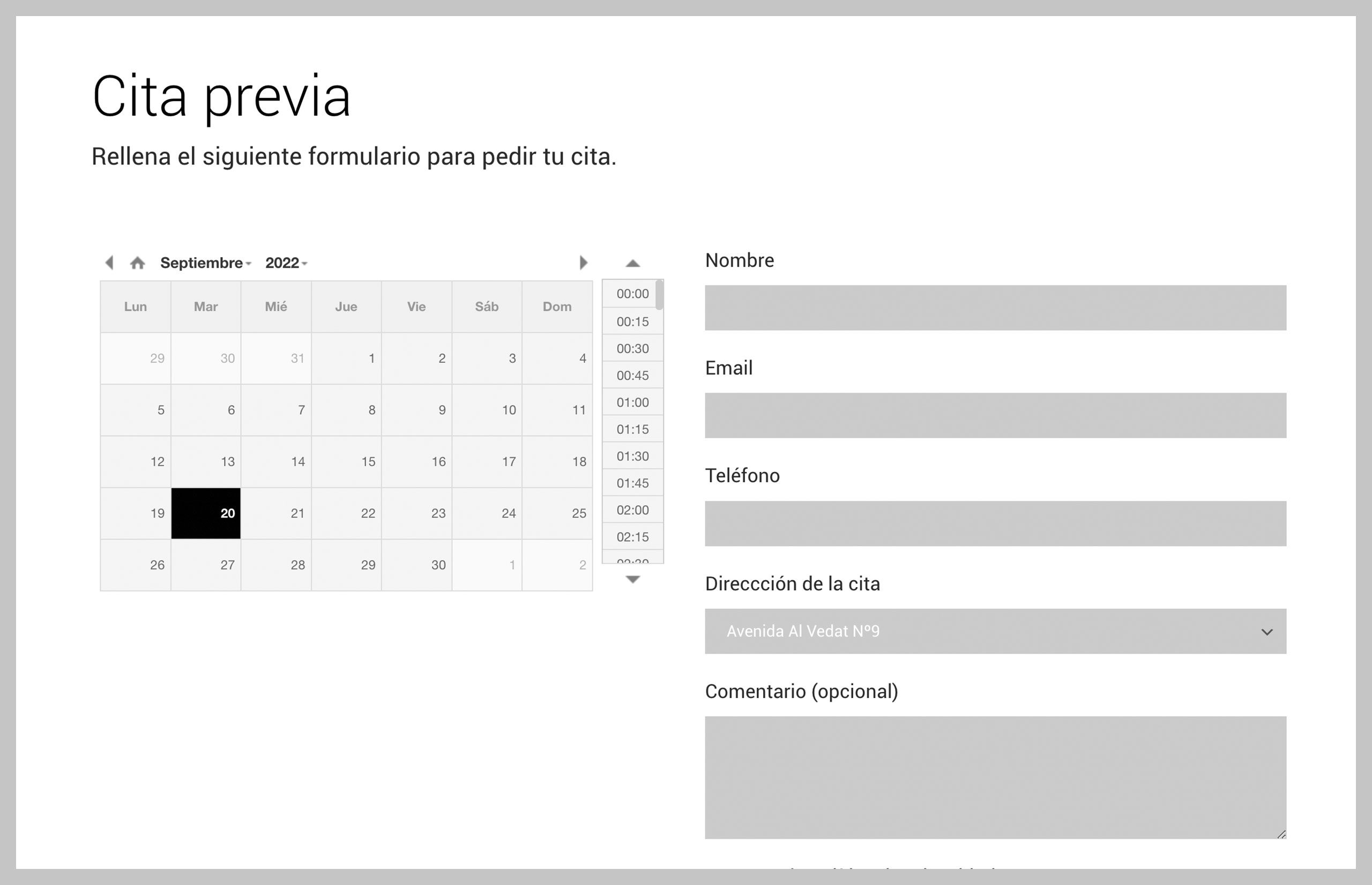Click the next month navigation arrow
Screen dimensions: 1372x885
pyautogui.click(x=583, y=263)
